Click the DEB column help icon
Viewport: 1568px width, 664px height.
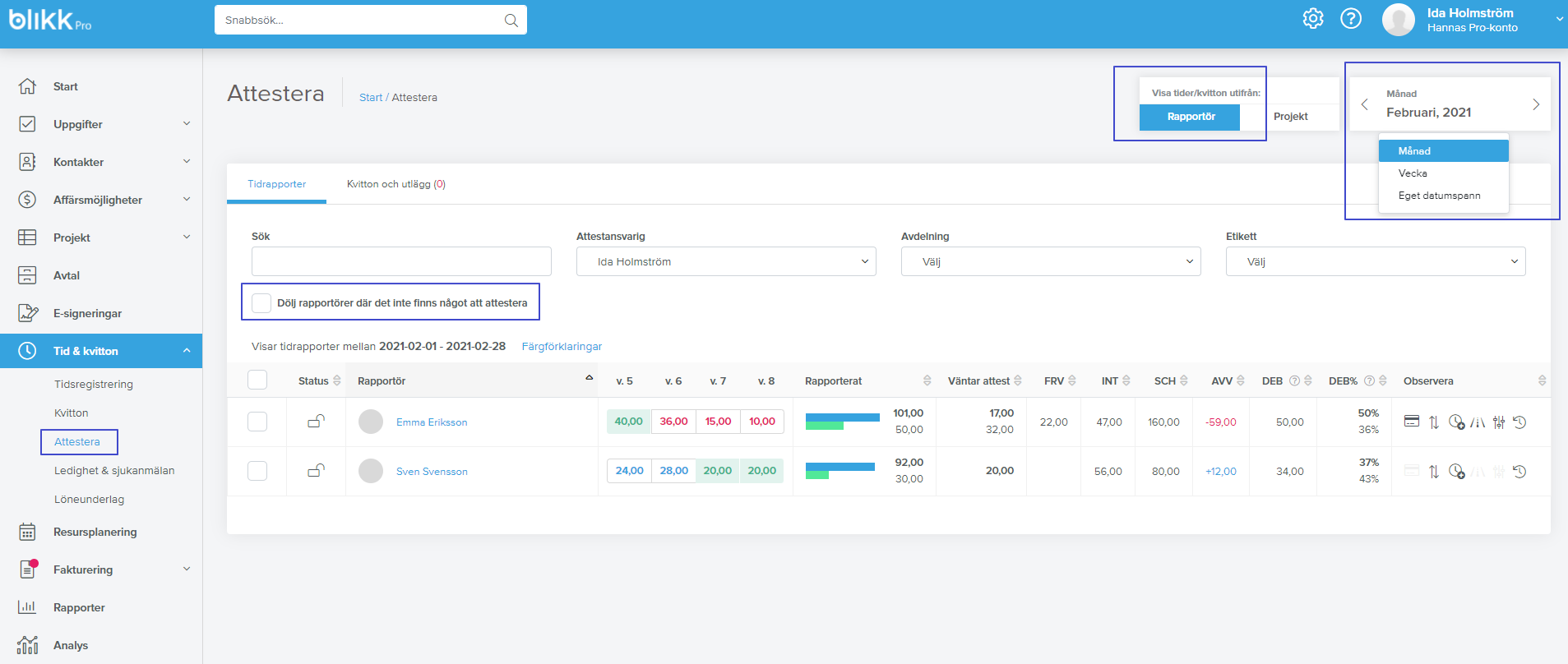click(x=1294, y=380)
